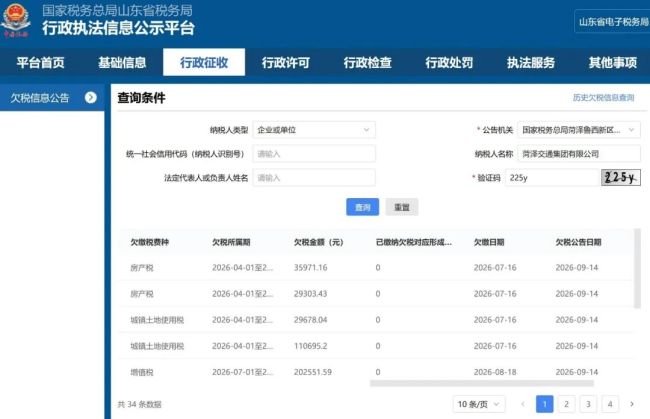Viewport: 650px width, 419px height.
Task: Go to page 2 of results
Action: pos(566,404)
